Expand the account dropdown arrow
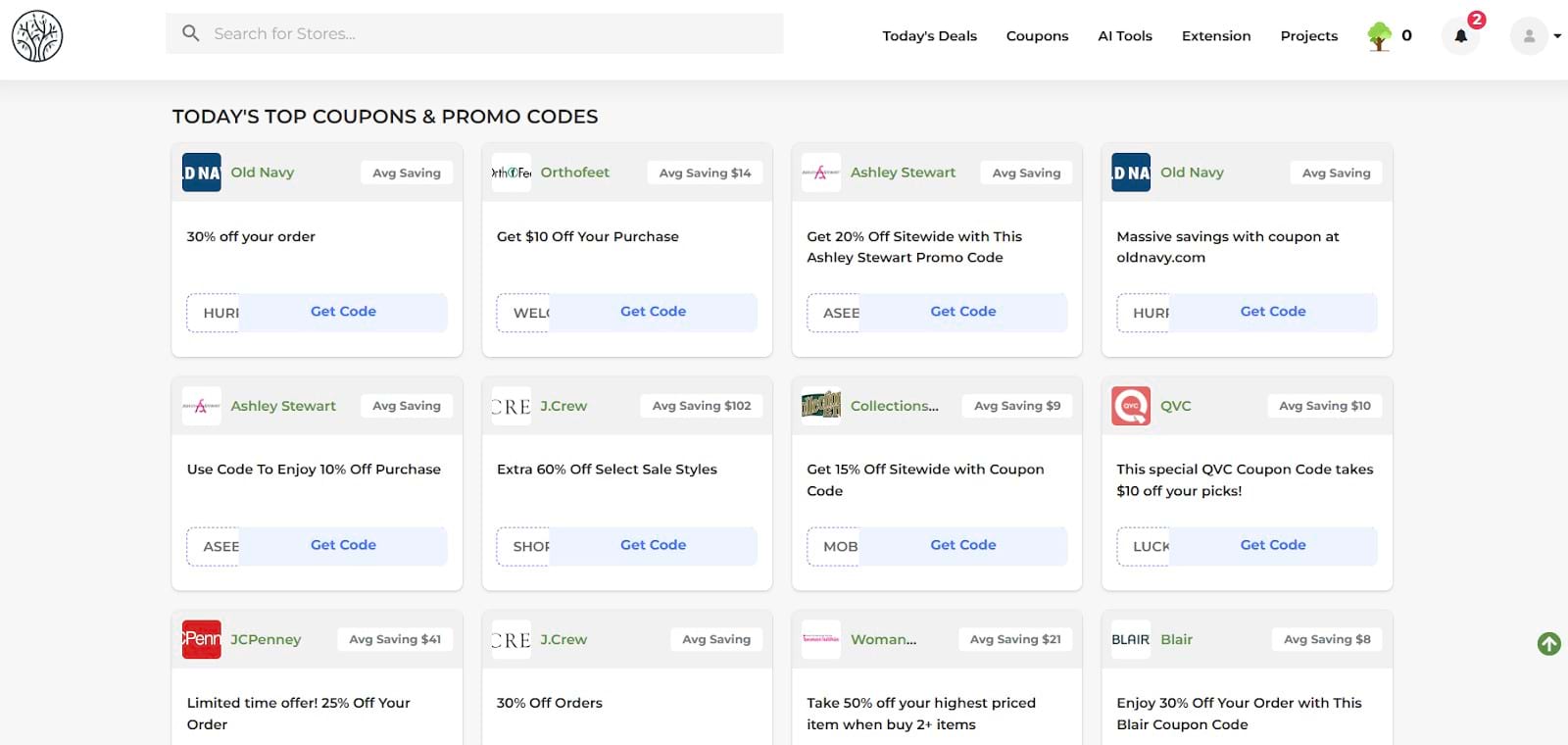The height and width of the screenshot is (745, 1568). [x=1557, y=36]
